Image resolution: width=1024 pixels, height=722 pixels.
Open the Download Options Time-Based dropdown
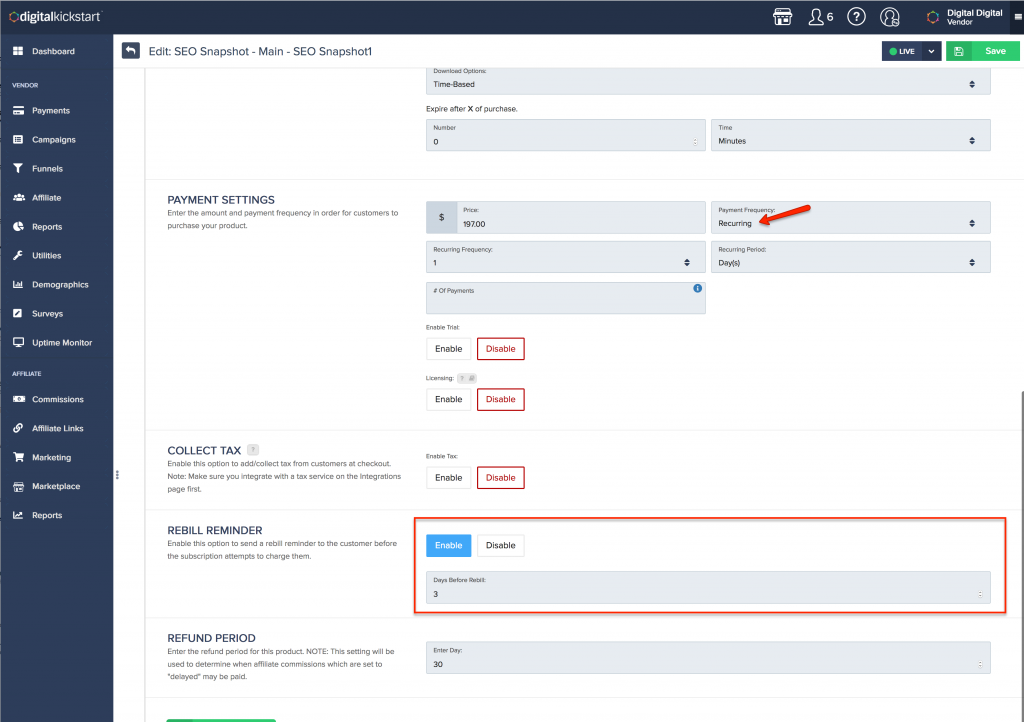[709, 80]
